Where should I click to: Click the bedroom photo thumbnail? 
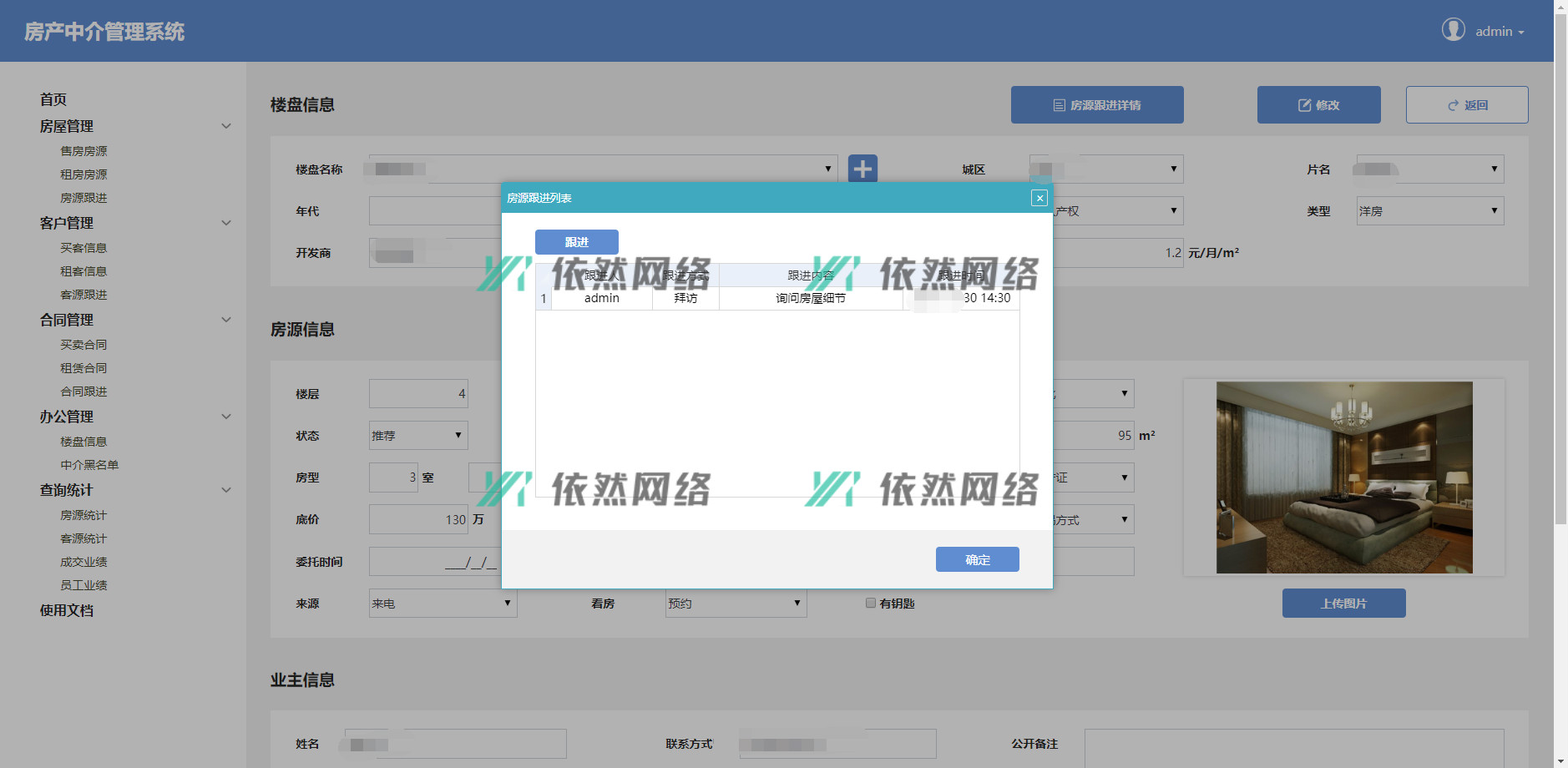[1344, 477]
